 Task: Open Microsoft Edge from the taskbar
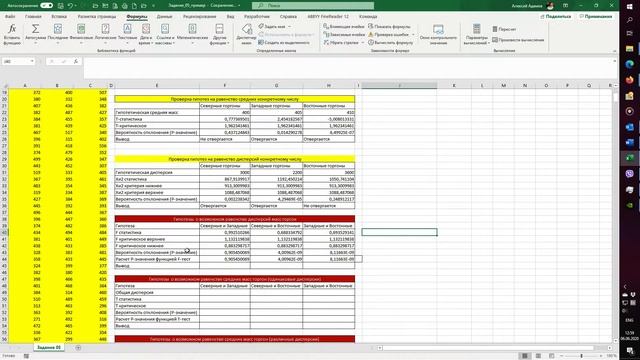coord(629,64)
